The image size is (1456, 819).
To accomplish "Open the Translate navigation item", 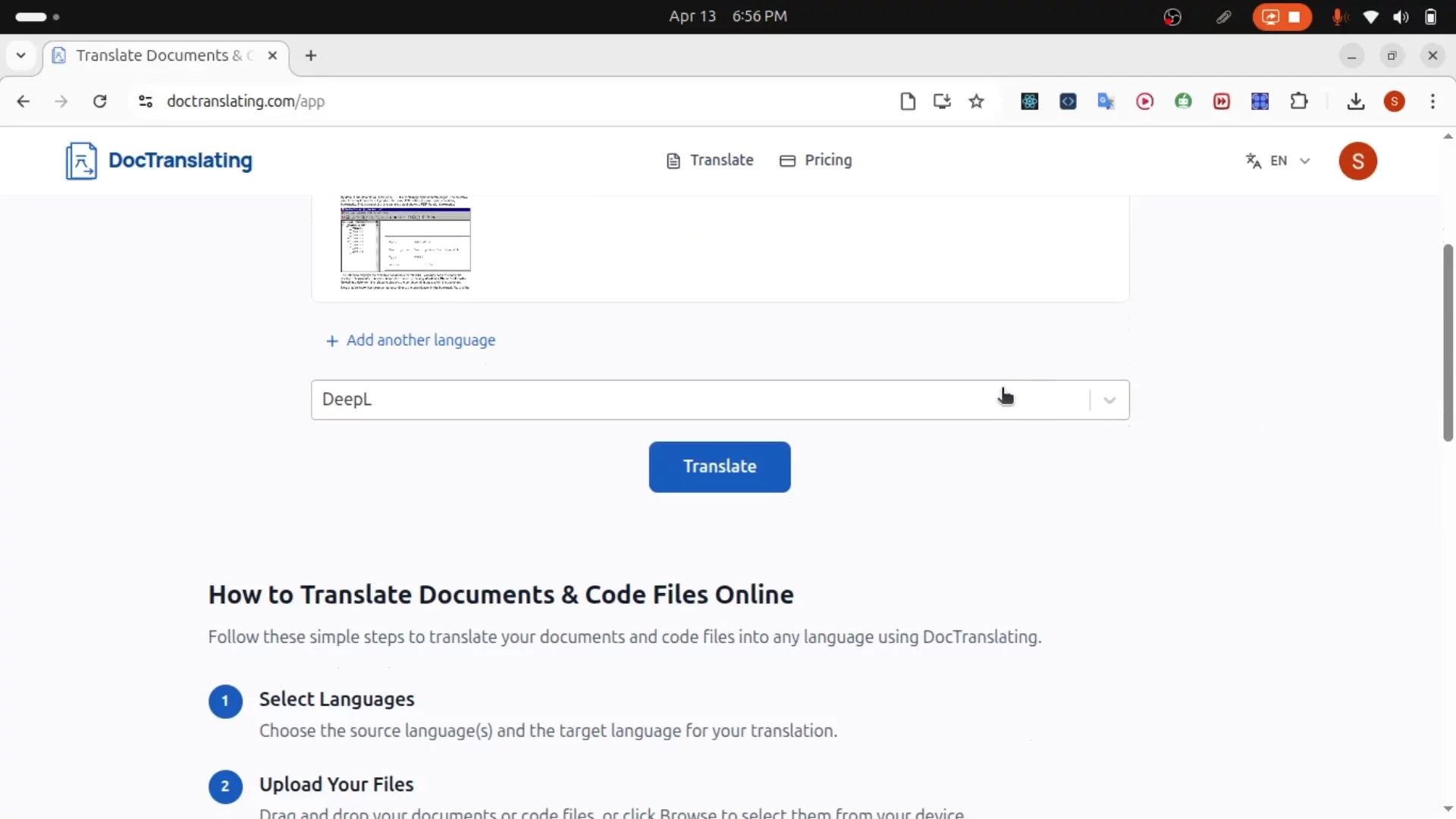I will pos(710,160).
